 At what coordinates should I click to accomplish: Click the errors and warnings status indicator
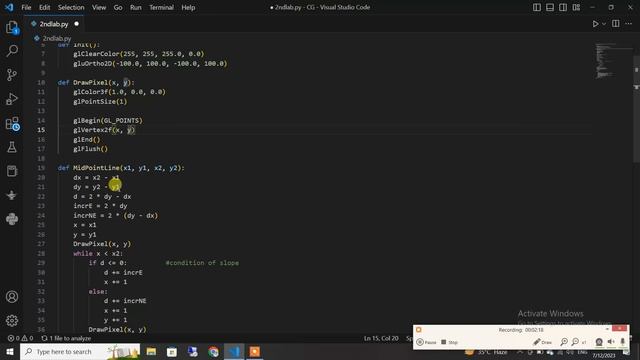[20, 338]
